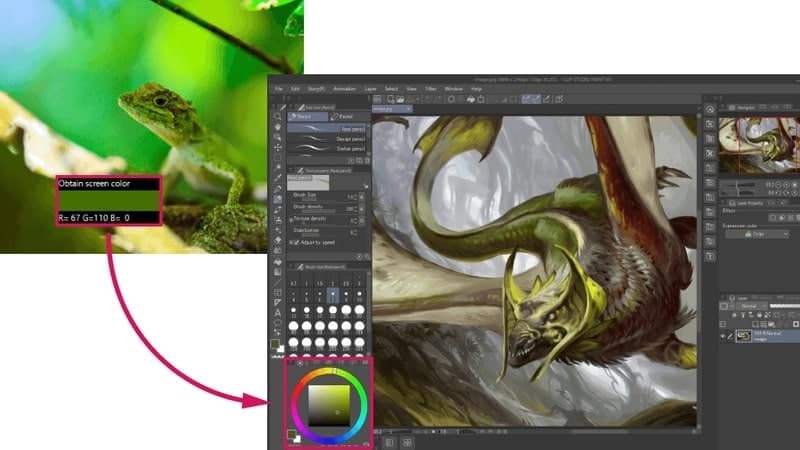The image size is (800, 450).
Task: Open CLIP STUDIO PAINT support icon in command bar
Action: (559, 99)
